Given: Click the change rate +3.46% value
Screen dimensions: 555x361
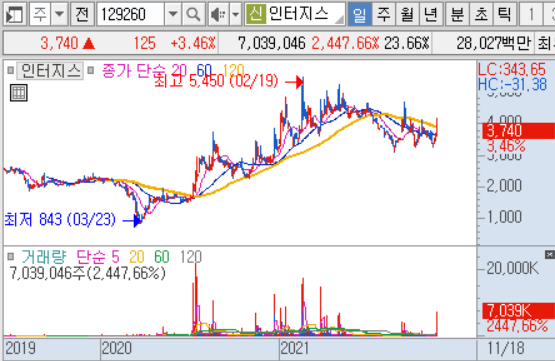Looking at the screenshot, I should 193,43.
